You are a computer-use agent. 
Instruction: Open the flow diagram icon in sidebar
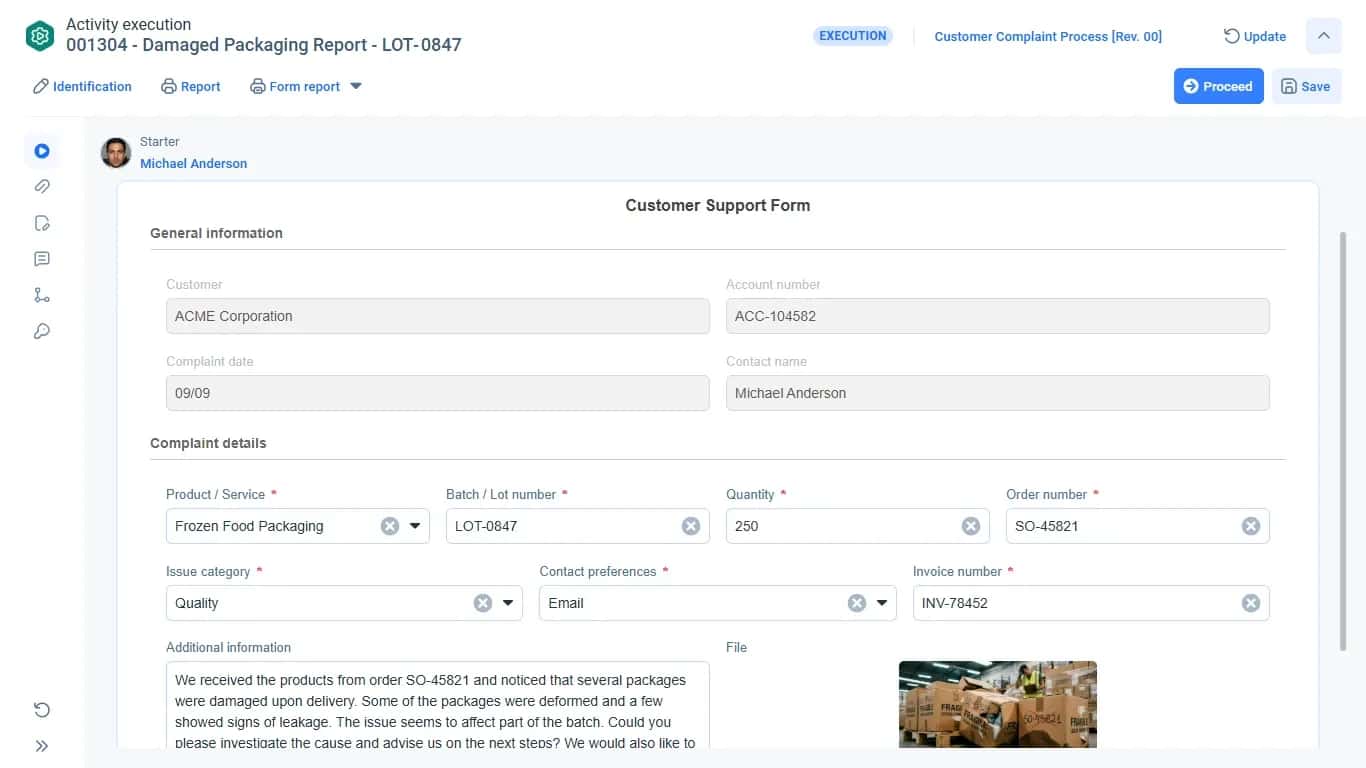pos(42,295)
